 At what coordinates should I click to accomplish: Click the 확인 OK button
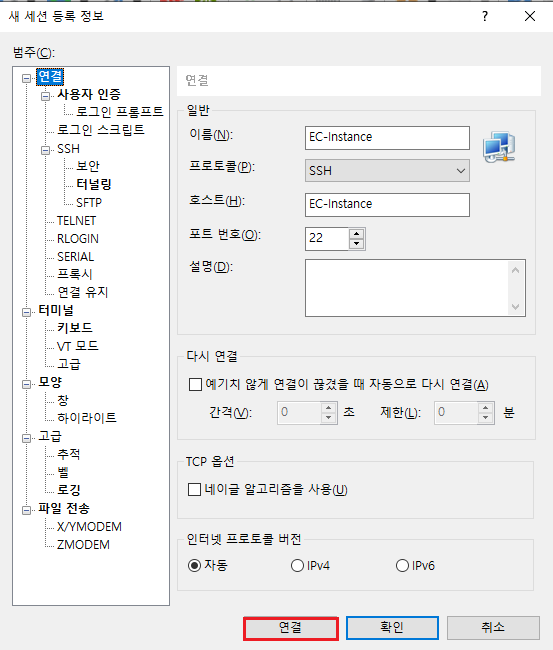coord(392,628)
